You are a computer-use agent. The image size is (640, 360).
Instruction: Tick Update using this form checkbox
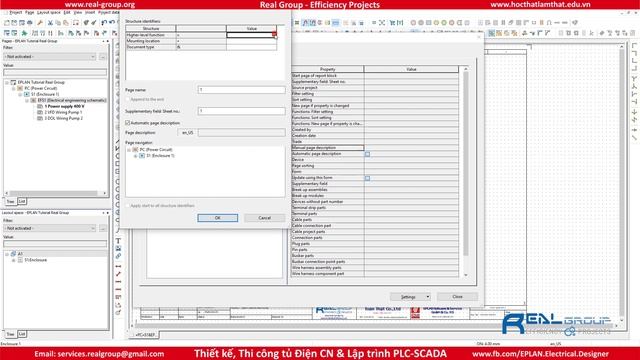pos(367,178)
